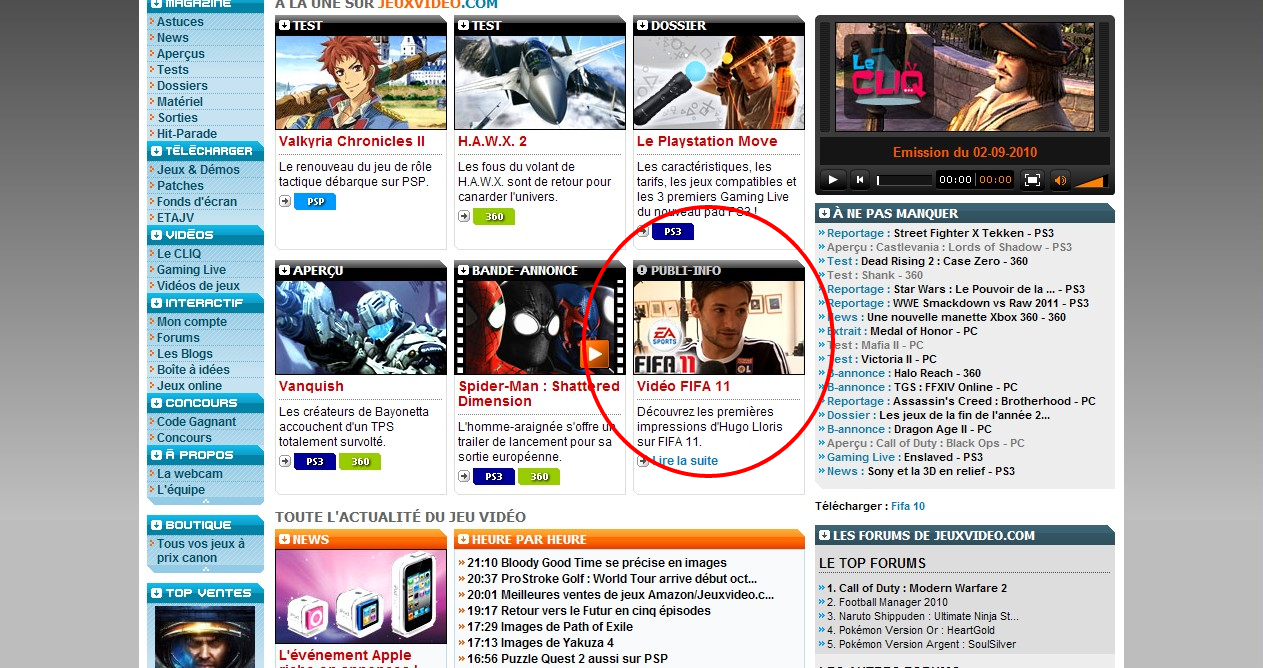
Task: Open the Lire la suite link
Action: tap(685, 461)
